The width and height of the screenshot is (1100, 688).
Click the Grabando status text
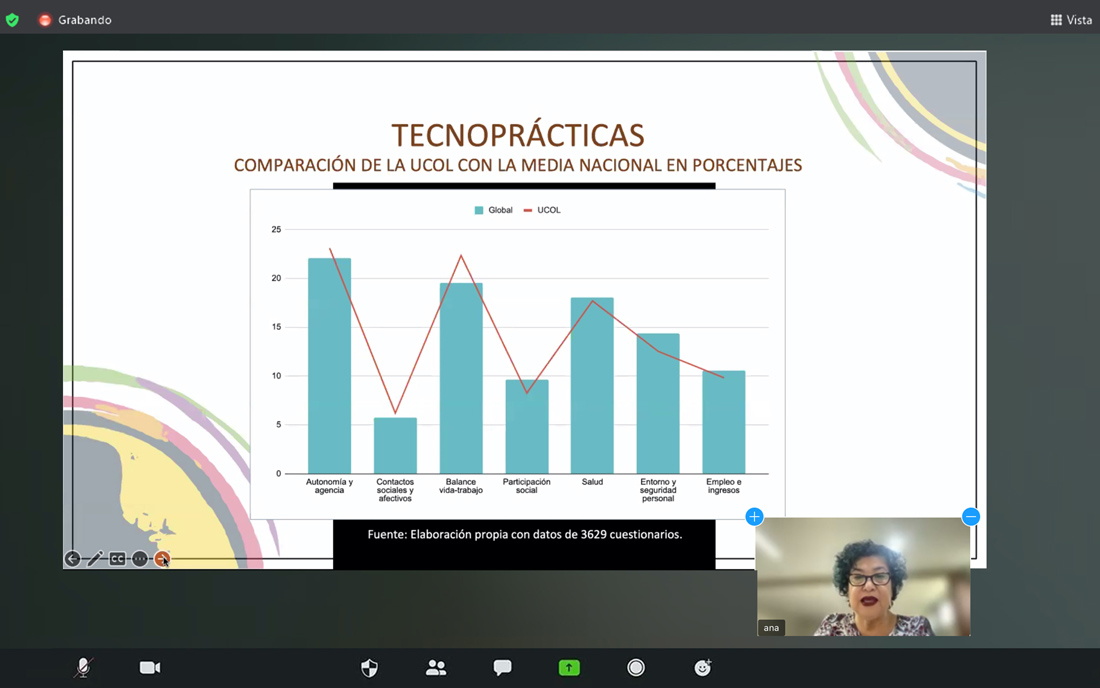(x=85, y=20)
